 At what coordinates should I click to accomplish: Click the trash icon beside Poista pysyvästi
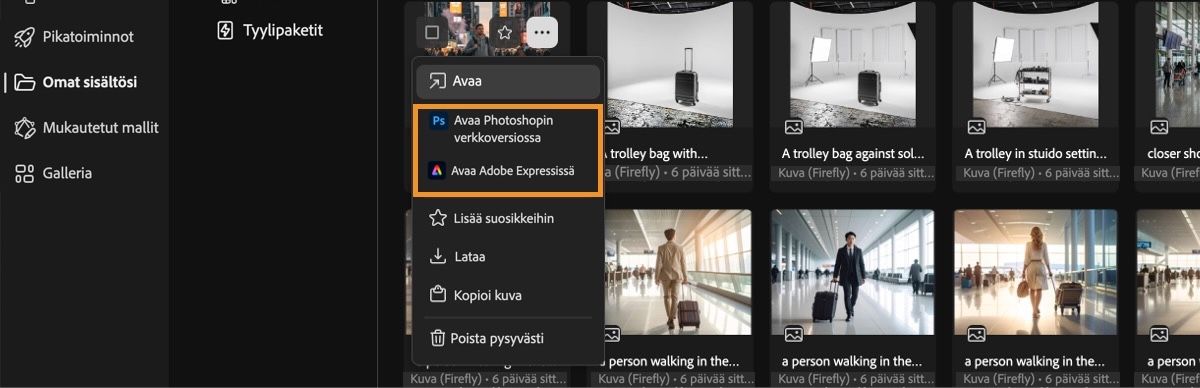[437, 338]
